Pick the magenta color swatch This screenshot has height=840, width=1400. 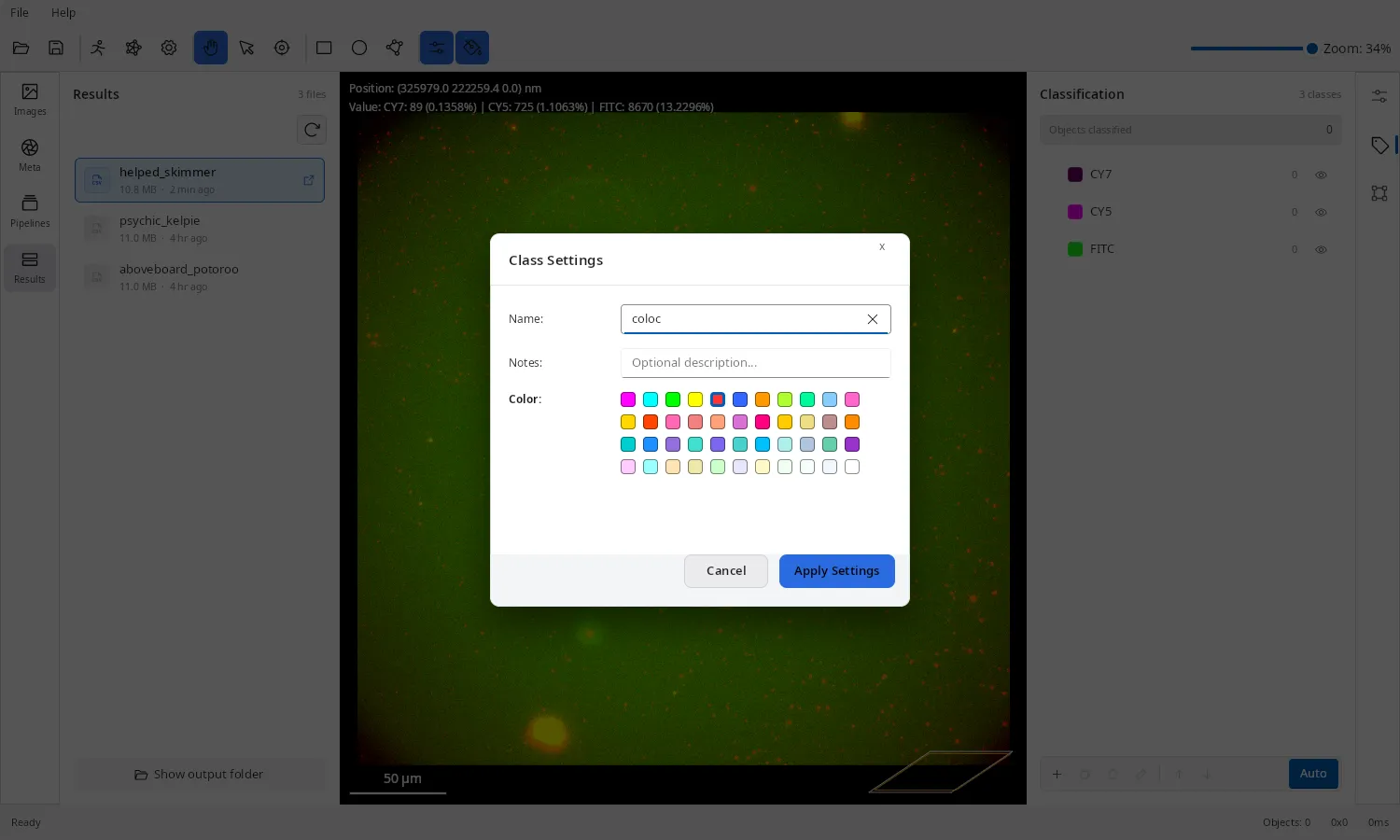click(x=628, y=399)
